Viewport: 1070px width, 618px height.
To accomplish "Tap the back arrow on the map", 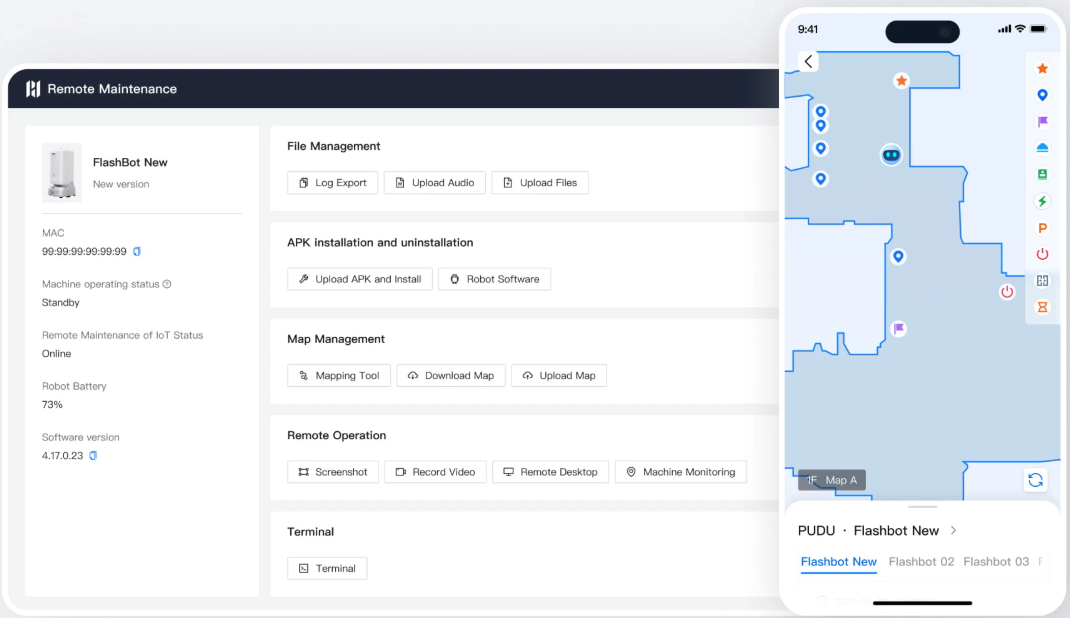I will coord(808,62).
